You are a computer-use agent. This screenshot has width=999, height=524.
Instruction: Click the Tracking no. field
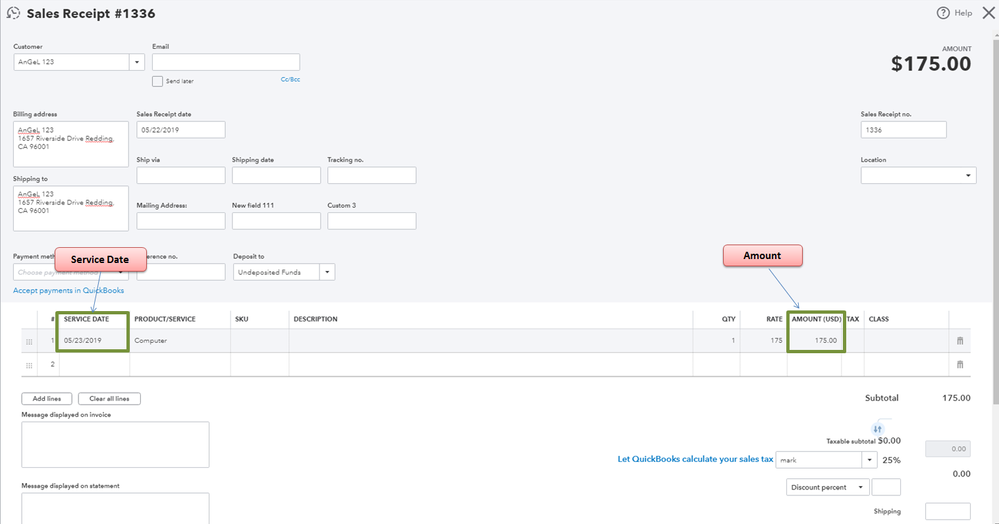[372, 175]
